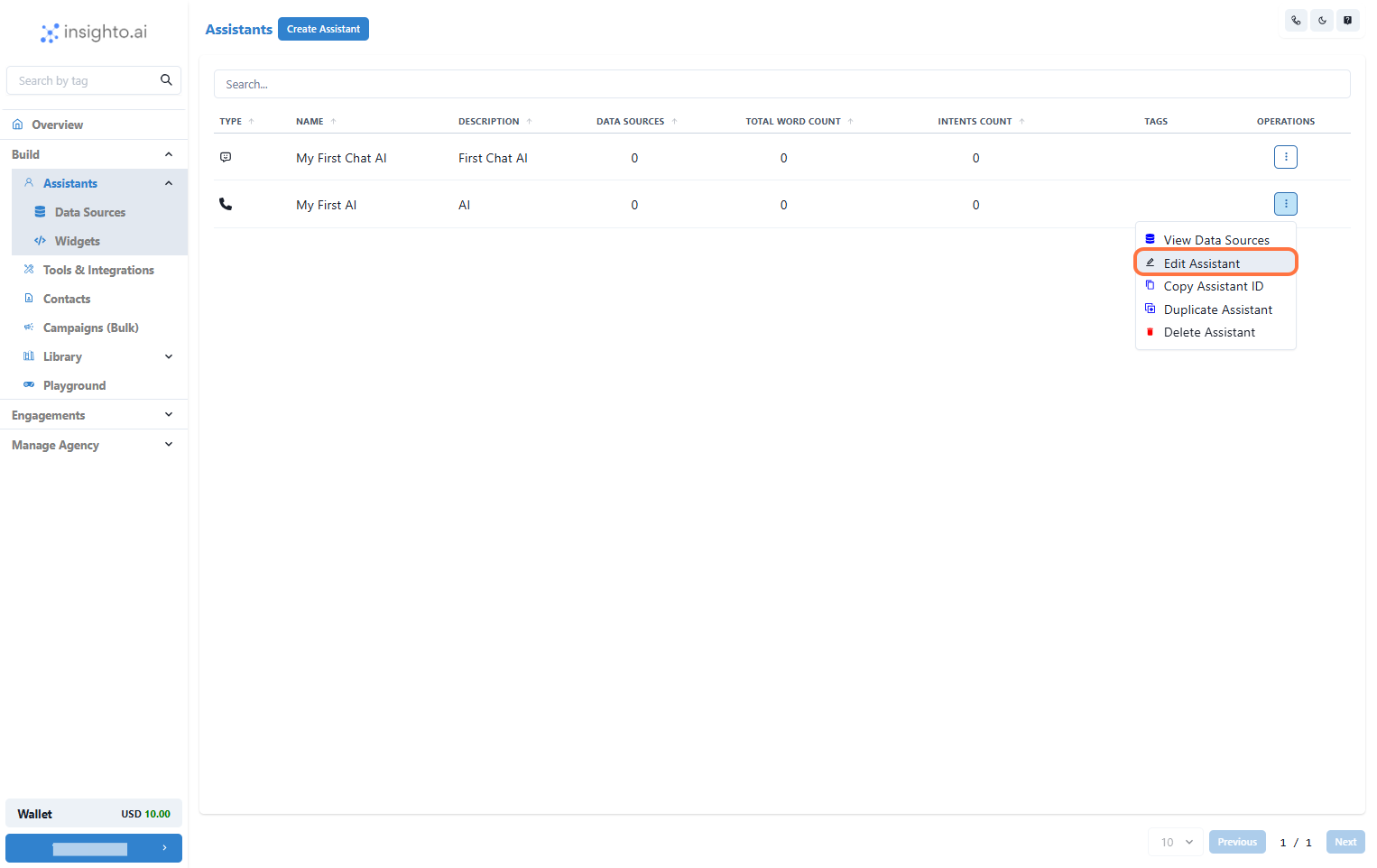Toggle operations menu for My First AI
This screenshot has height=868, width=1377.
pos(1286,204)
